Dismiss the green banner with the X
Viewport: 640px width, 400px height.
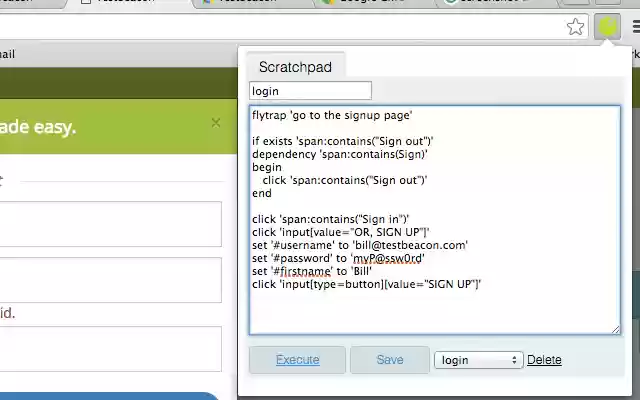point(216,123)
